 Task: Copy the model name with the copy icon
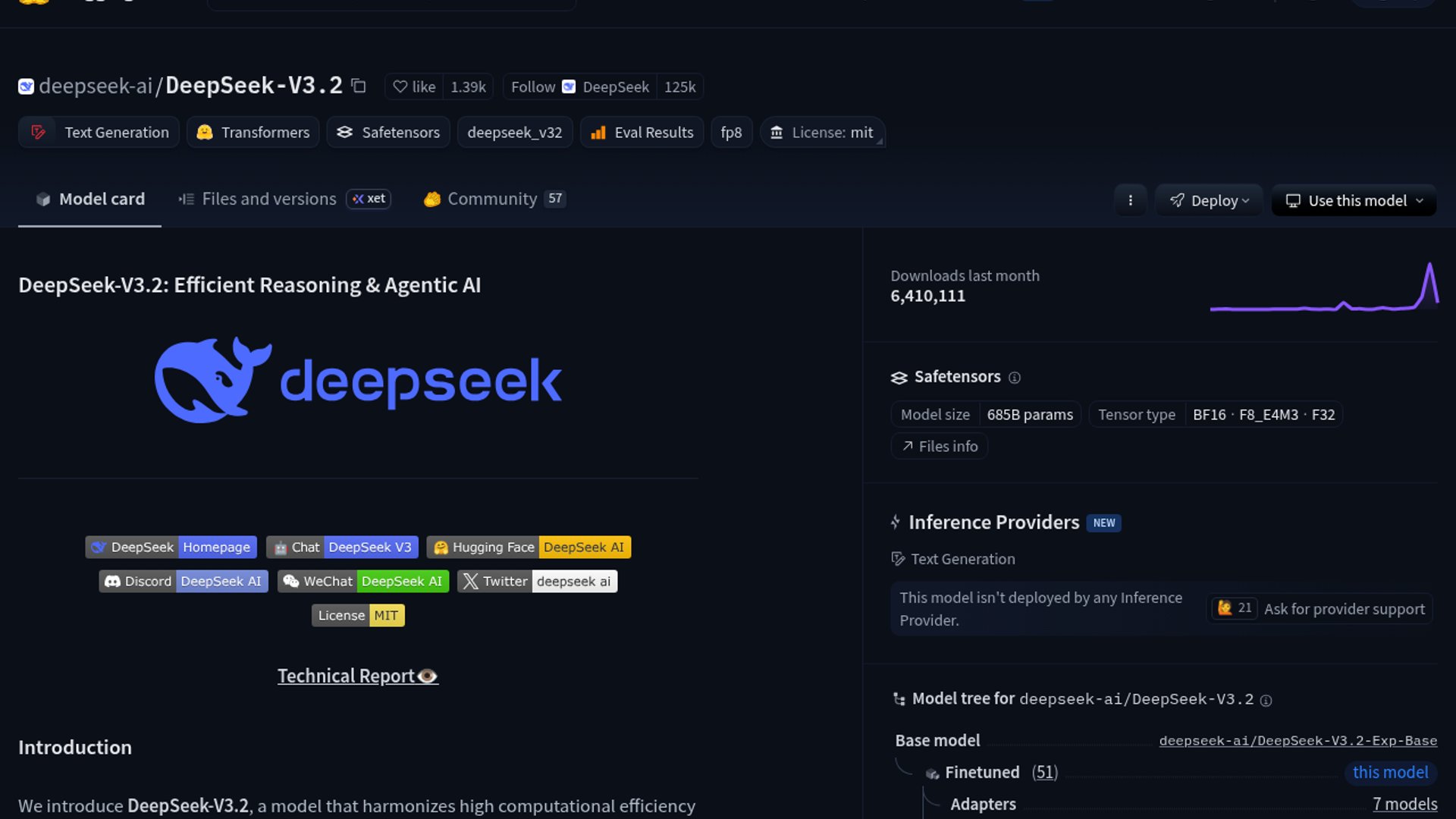tap(359, 86)
